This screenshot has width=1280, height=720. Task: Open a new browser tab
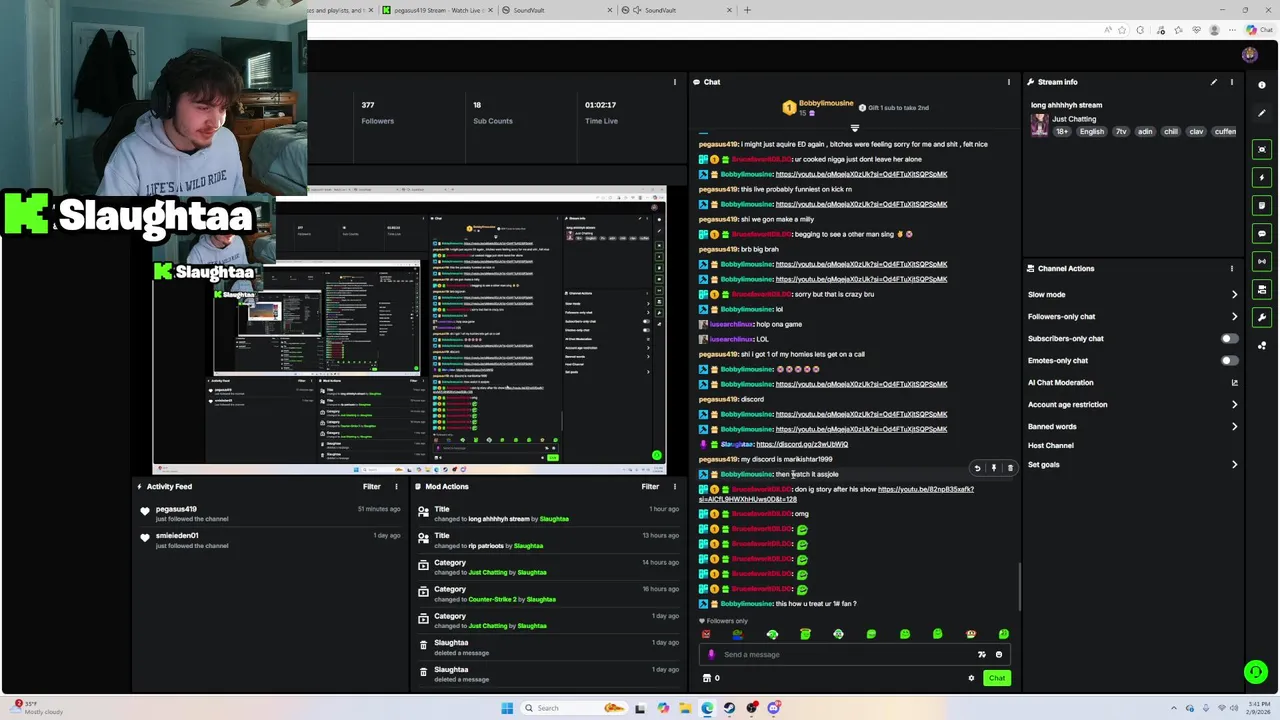point(747,10)
